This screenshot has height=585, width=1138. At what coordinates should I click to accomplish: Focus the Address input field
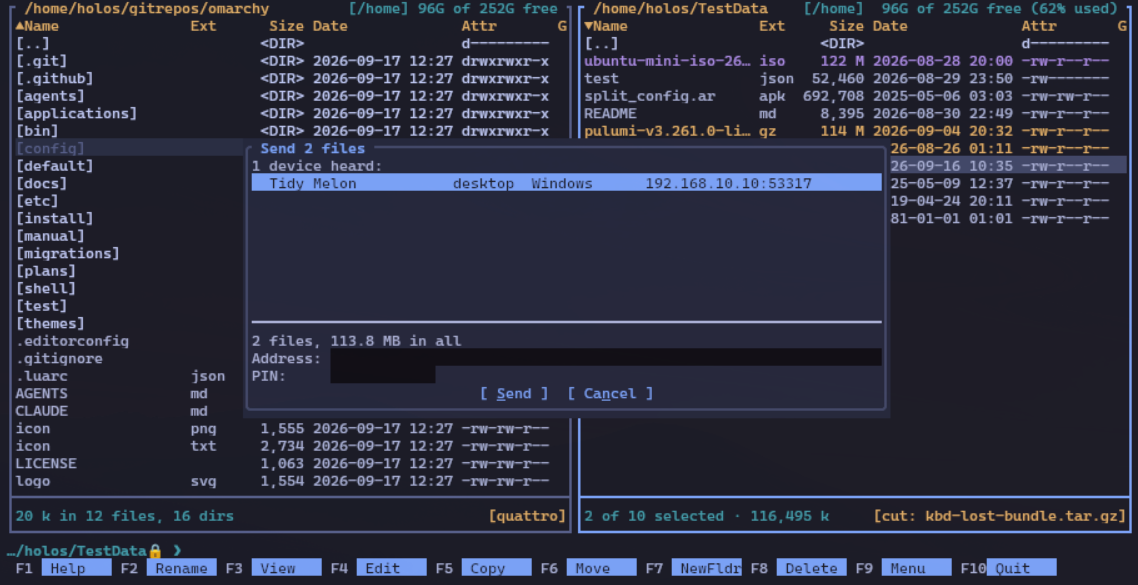(605, 359)
